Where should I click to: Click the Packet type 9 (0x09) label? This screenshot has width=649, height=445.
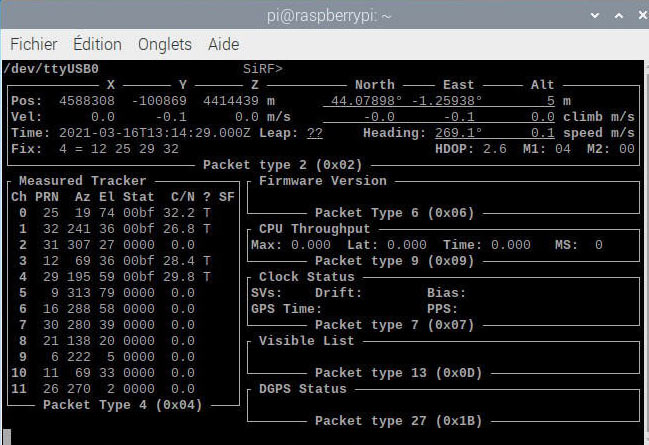pyautogui.click(x=394, y=261)
